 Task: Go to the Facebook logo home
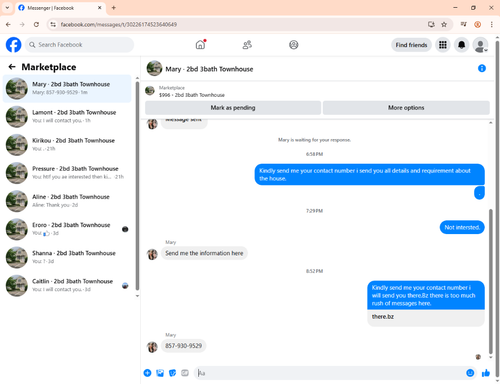pyautogui.click(x=14, y=45)
